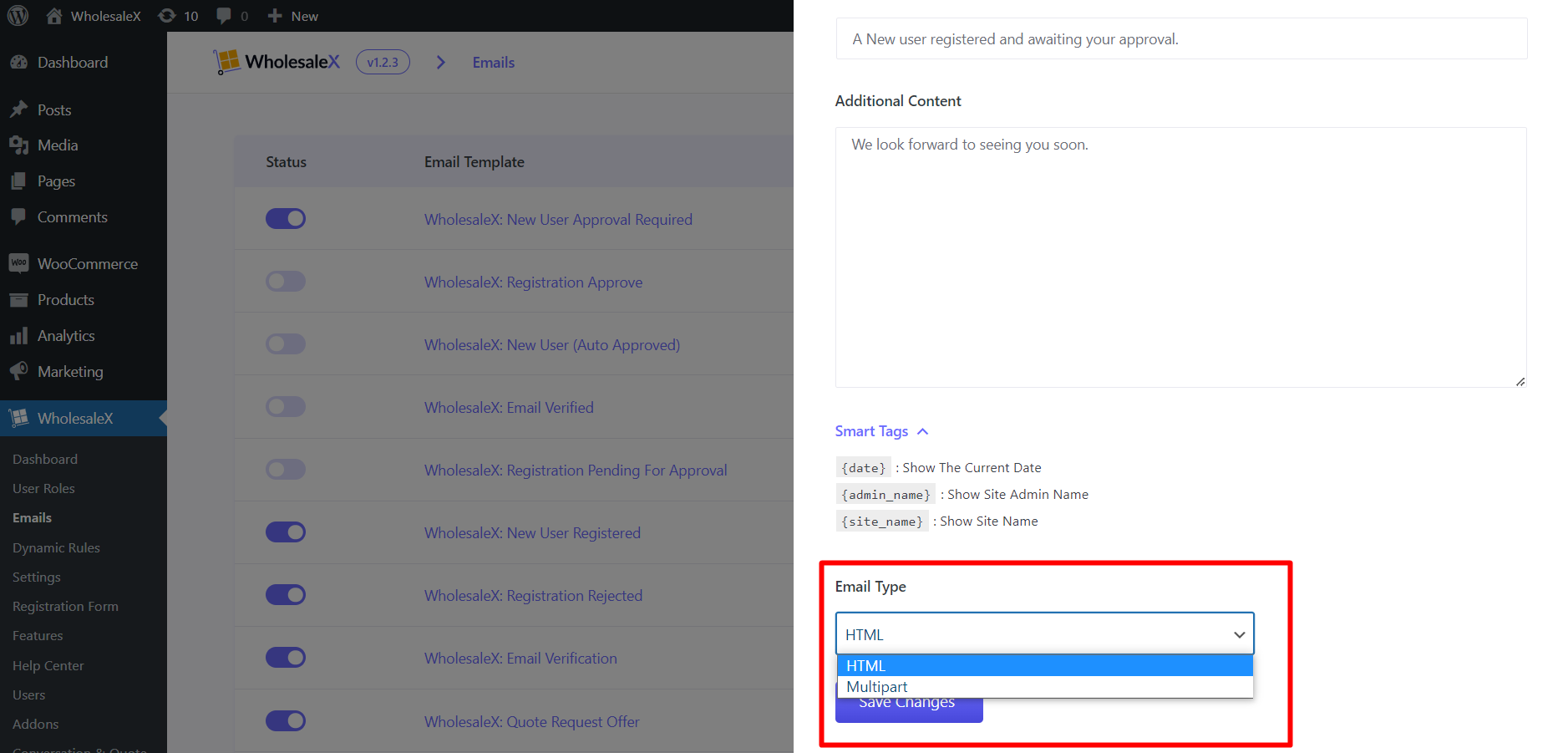1568x753 pixels.
Task: Open New User (Auto Approved) template
Action: [x=552, y=345]
